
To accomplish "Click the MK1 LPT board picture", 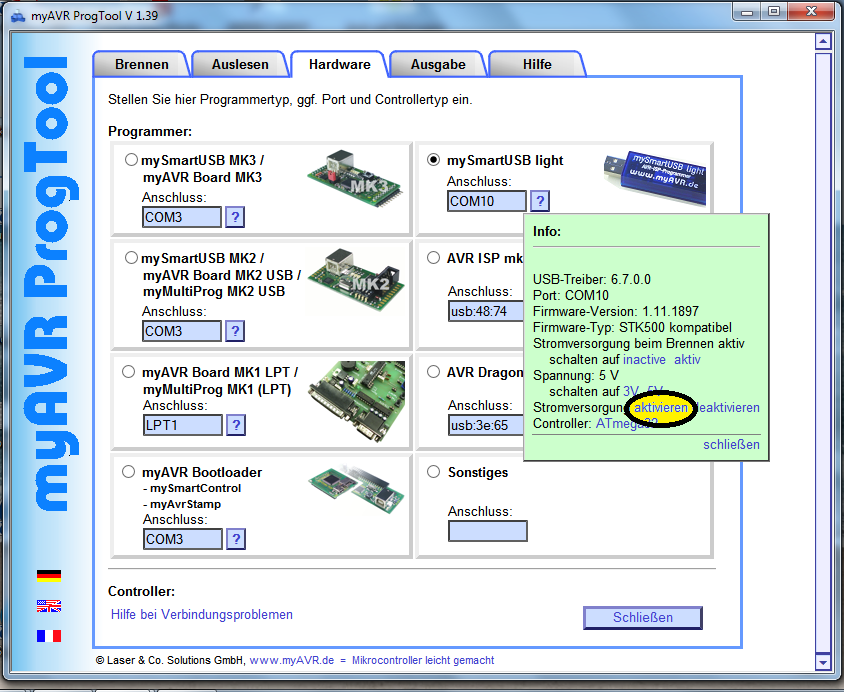I will coord(356,401).
